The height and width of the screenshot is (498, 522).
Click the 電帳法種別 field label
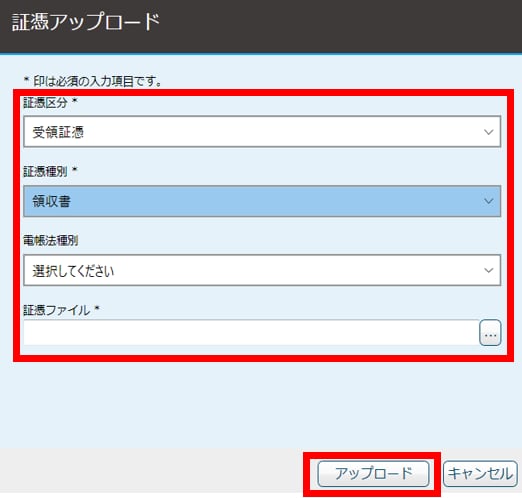pos(51,240)
